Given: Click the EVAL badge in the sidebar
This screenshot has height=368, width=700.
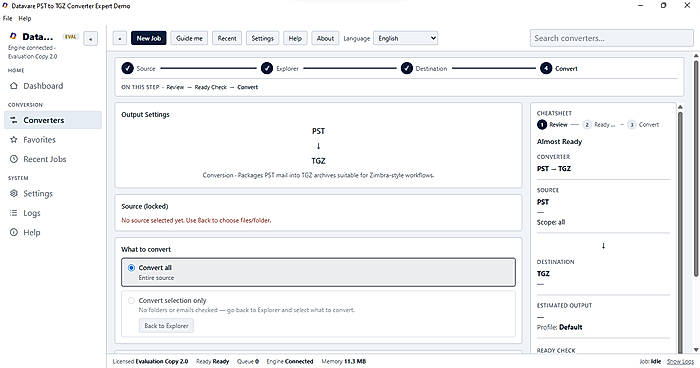Looking at the screenshot, I should click(x=71, y=37).
